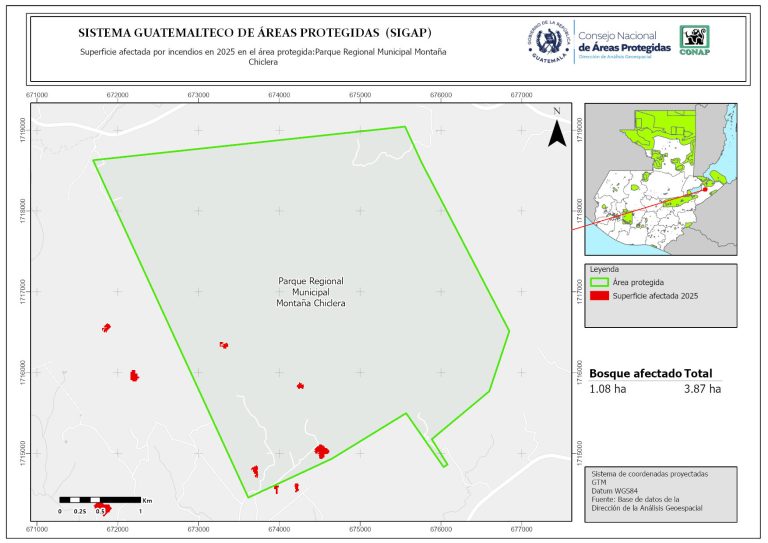Screen dimensions: 768x543
Task: Click the Consejo Nacional de Áreas Protegidas text
Action: coord(625,42)
